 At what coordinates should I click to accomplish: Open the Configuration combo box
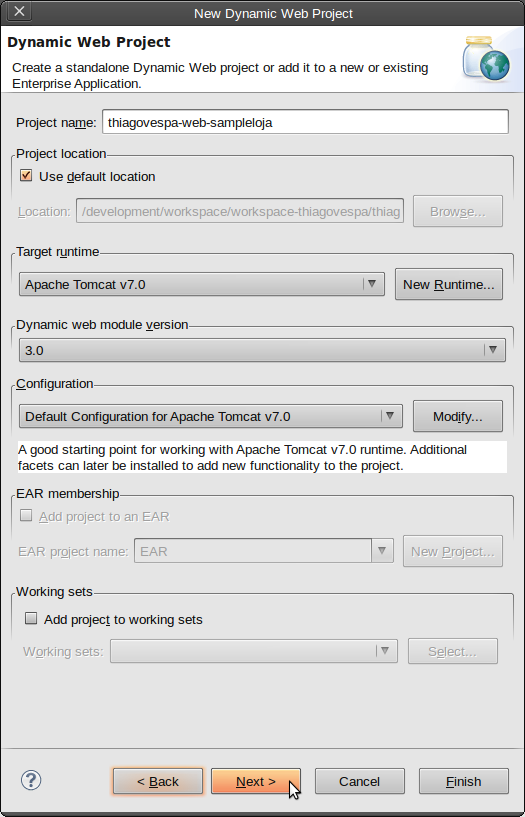[x=210, y=416]
